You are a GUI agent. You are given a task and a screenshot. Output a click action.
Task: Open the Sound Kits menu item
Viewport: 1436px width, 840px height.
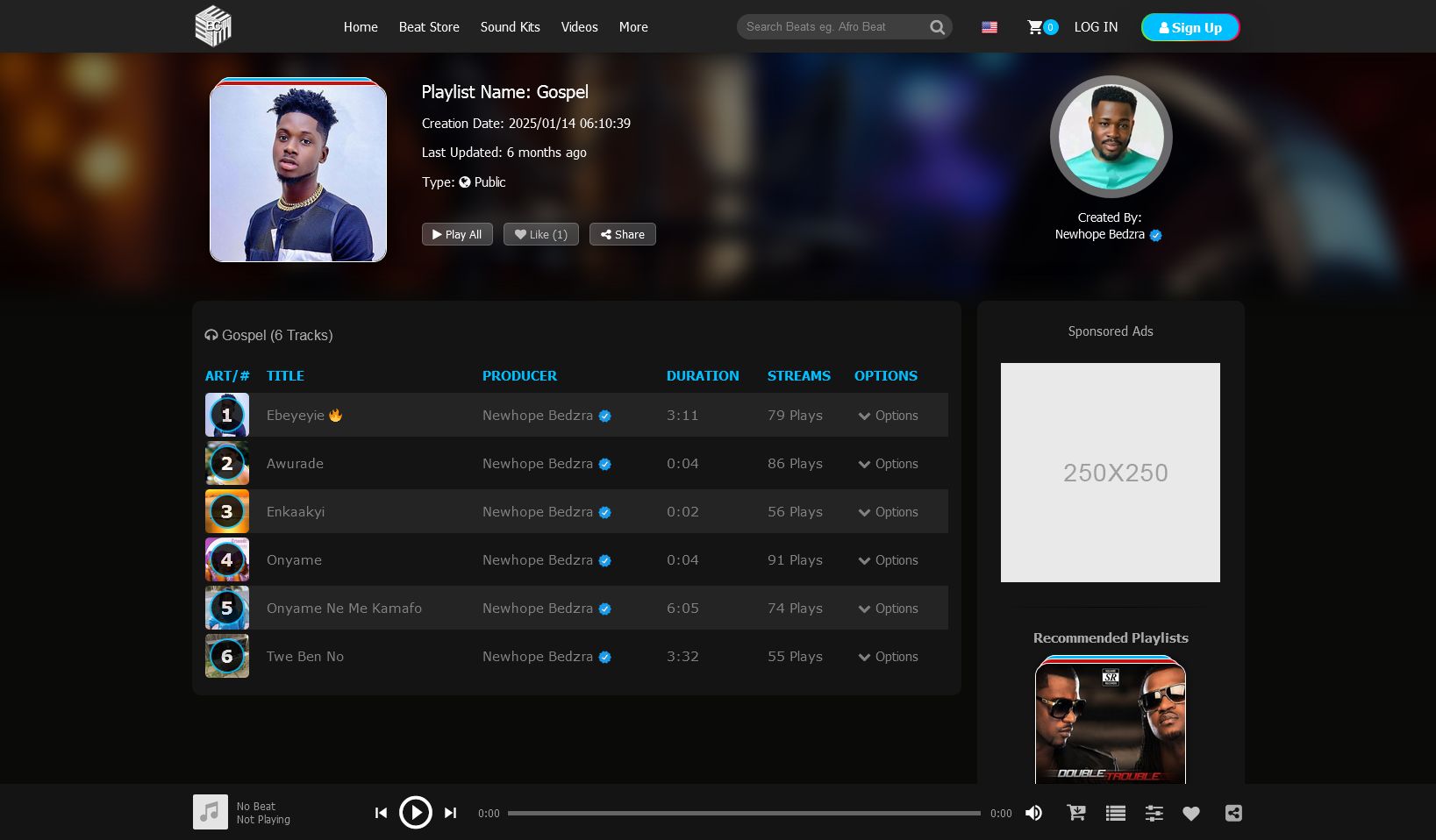click(x=510, y=27)
